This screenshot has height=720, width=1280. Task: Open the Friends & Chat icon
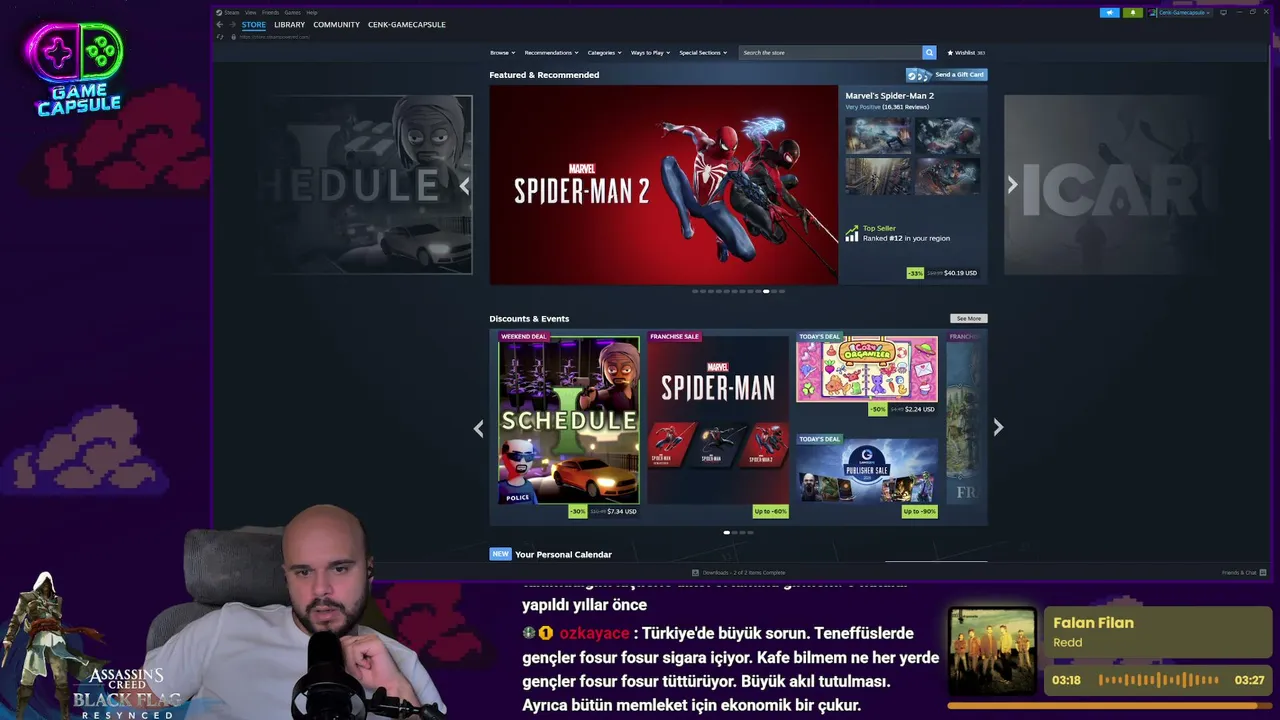1263,573
